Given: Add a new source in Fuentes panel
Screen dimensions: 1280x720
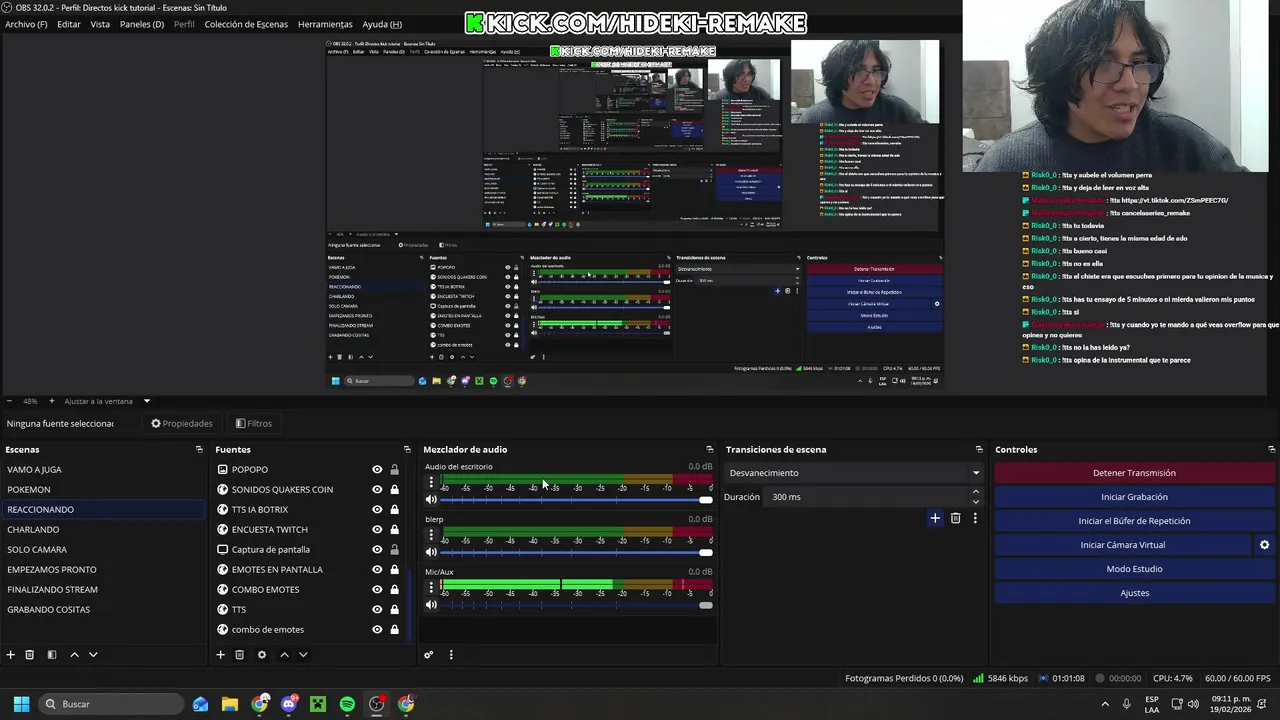Looking at the screenshot, I should pos(220,655).
